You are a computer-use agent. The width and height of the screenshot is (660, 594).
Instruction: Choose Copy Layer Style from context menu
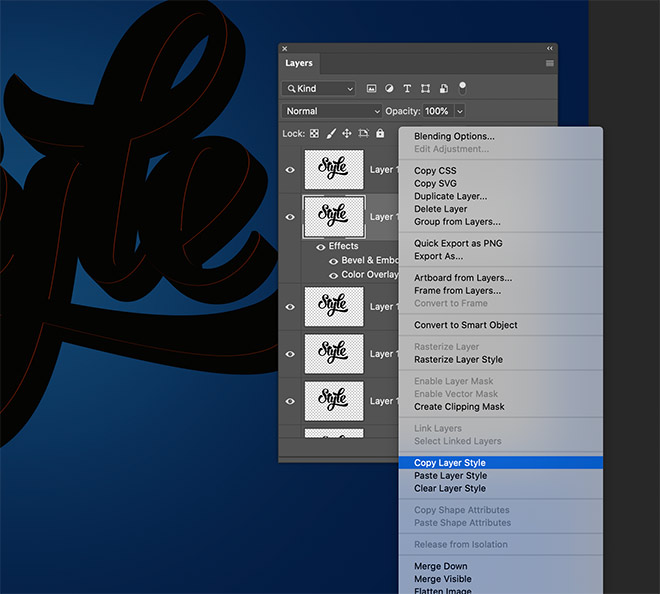tap(450, 463)
